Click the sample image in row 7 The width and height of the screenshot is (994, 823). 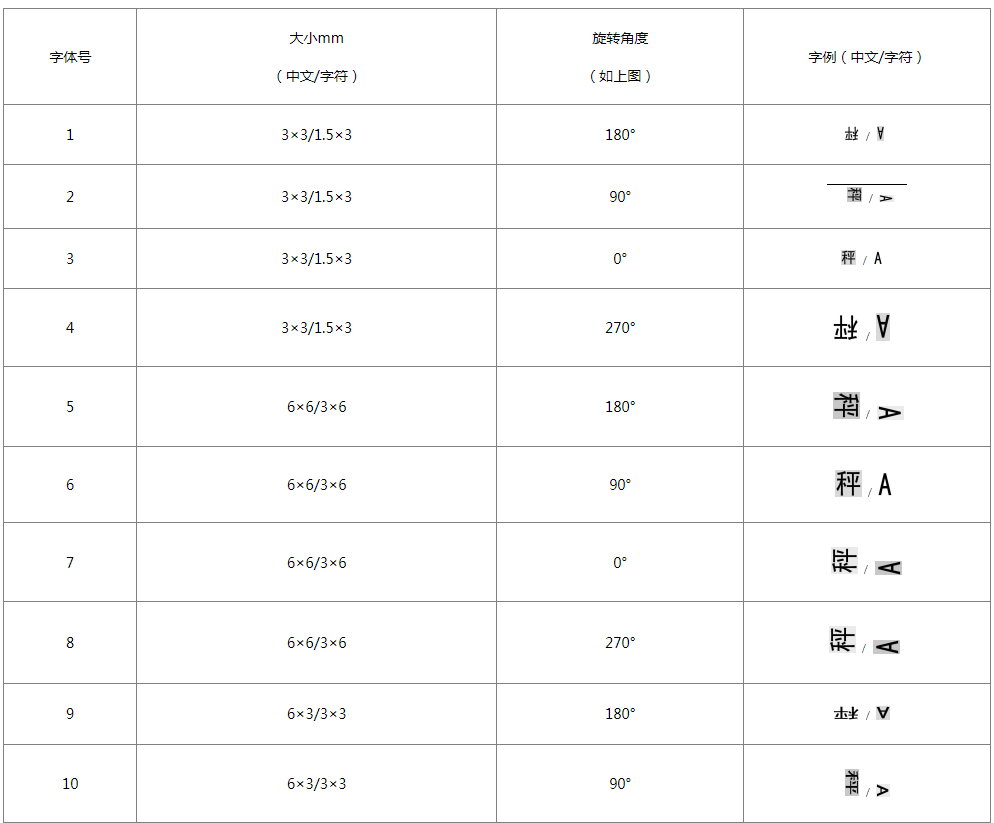866,562
